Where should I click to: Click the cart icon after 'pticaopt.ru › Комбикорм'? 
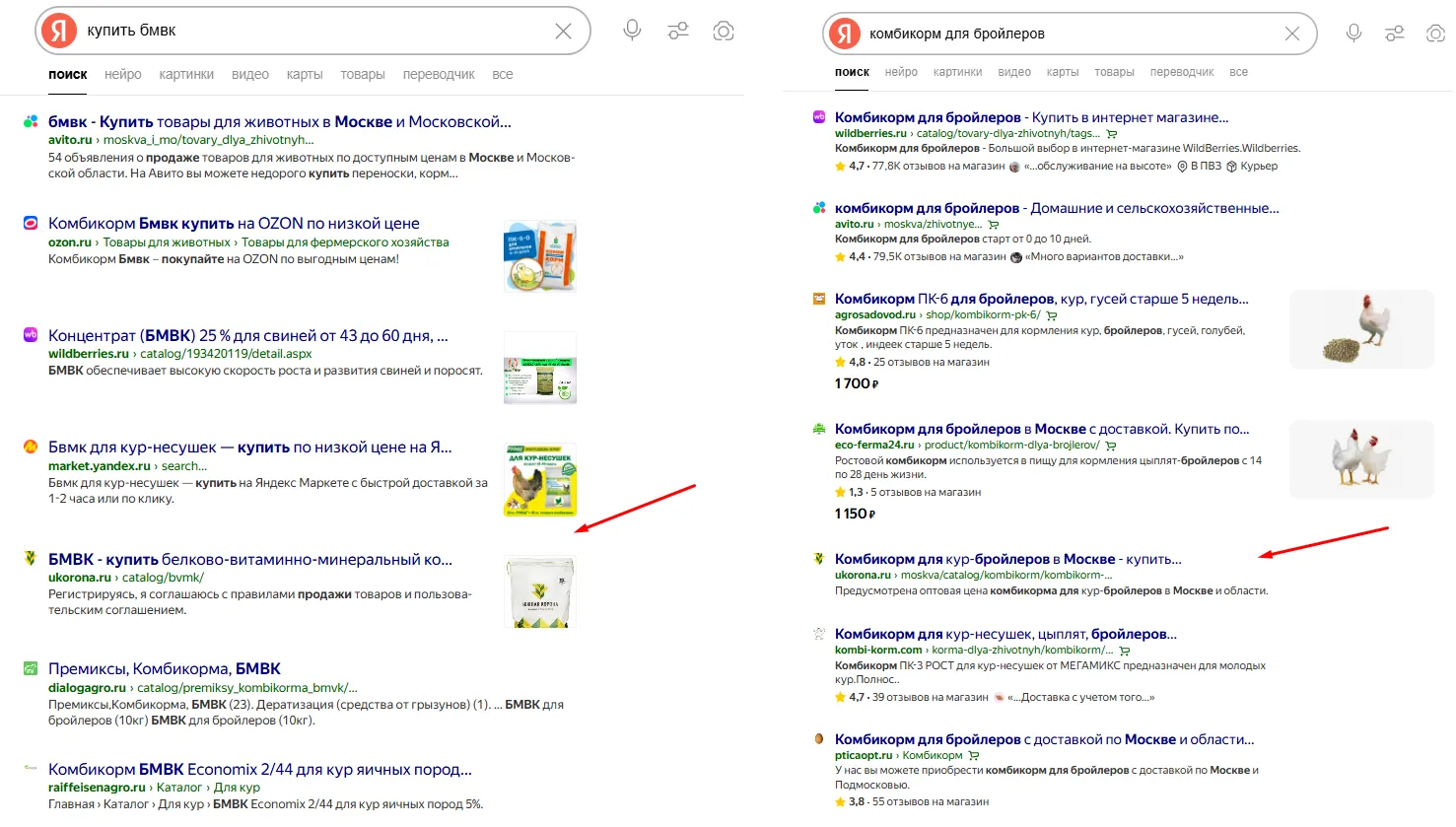pos(974,756)
